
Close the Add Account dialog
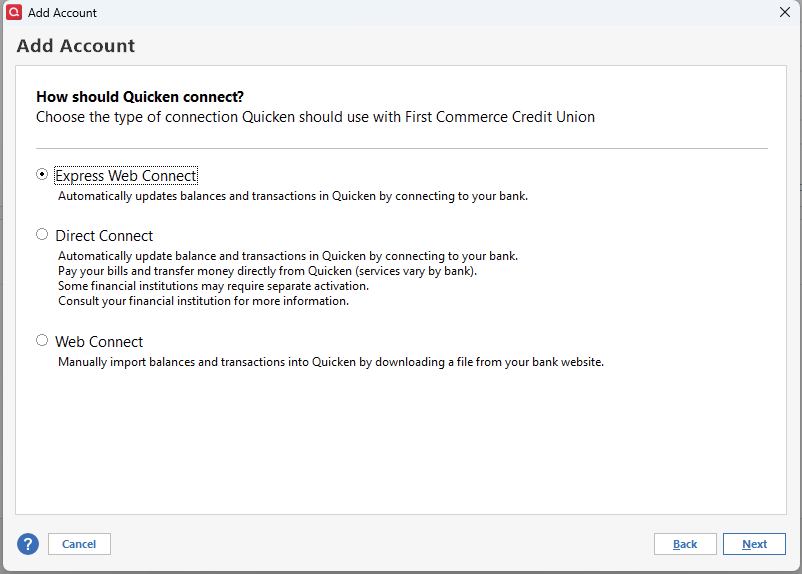785,12
